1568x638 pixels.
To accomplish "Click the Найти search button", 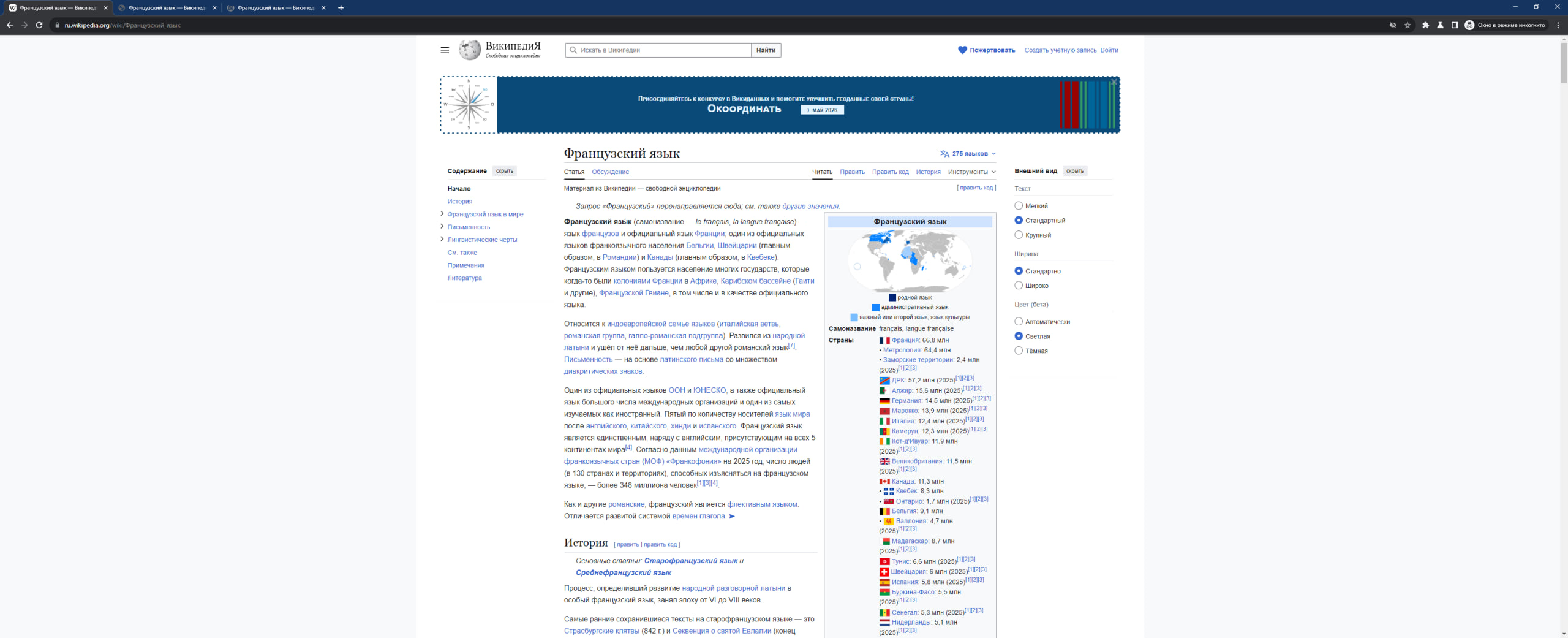I will click(x=766, y=50).
